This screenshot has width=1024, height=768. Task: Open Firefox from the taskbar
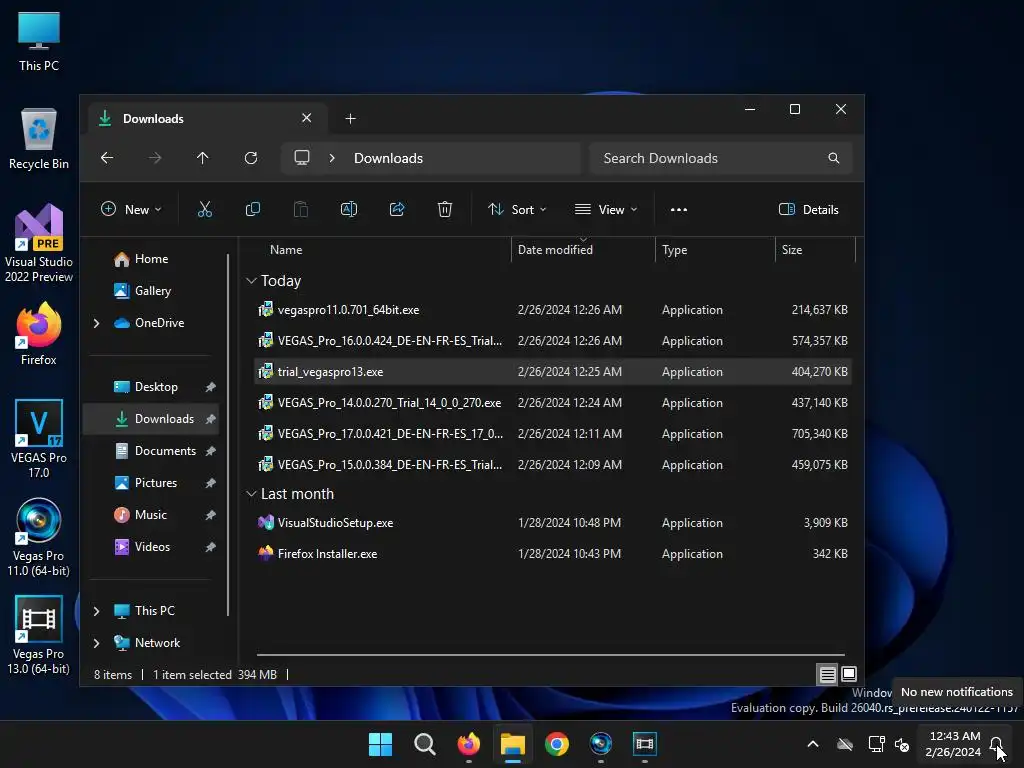point(468,744)
